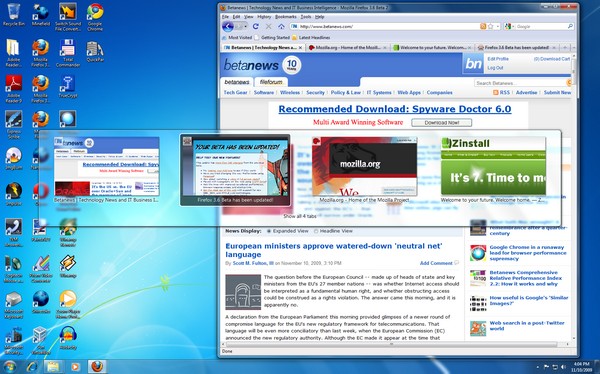Open the Express Scribe desktop shortcut

pos(13,125)
